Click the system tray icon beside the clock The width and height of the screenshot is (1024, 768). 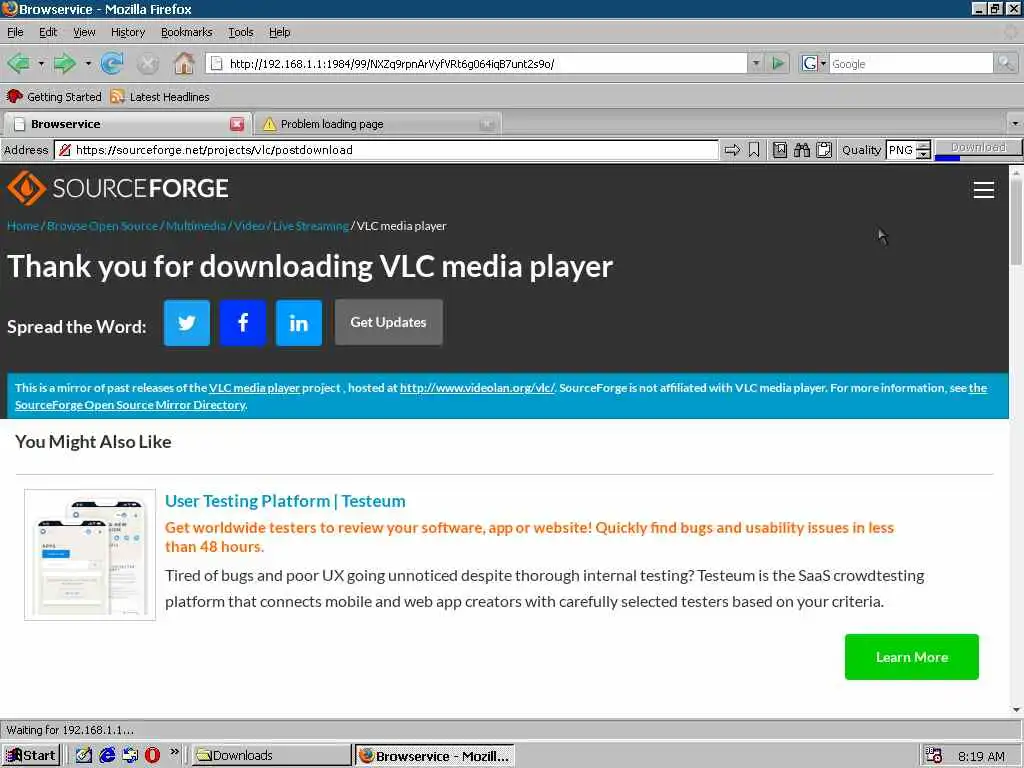pyautogui.click(x=934, y=756)
